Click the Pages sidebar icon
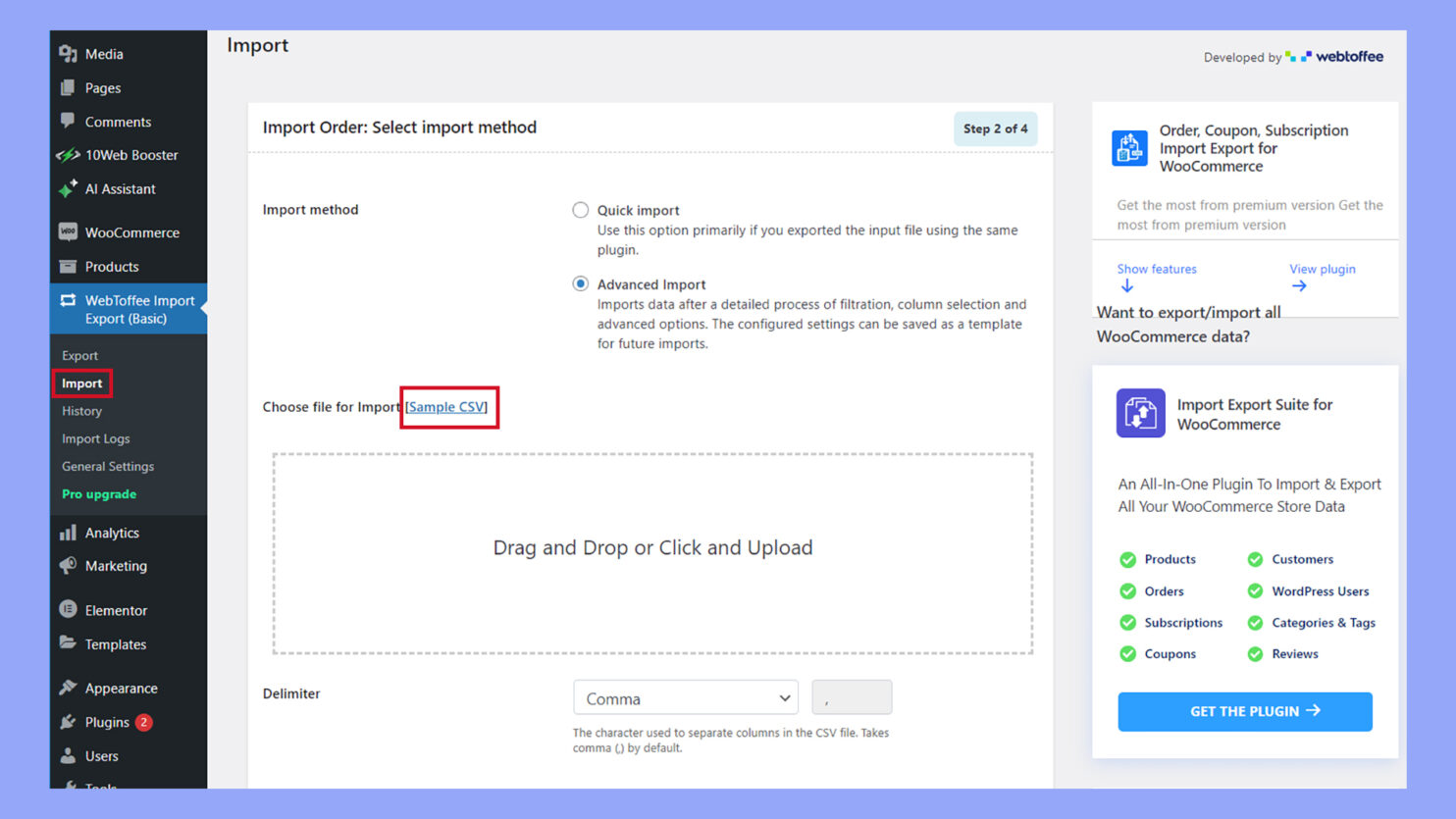Image resolution: width=1456 pixels, height=819 pixels. click(x=68, y=87)
